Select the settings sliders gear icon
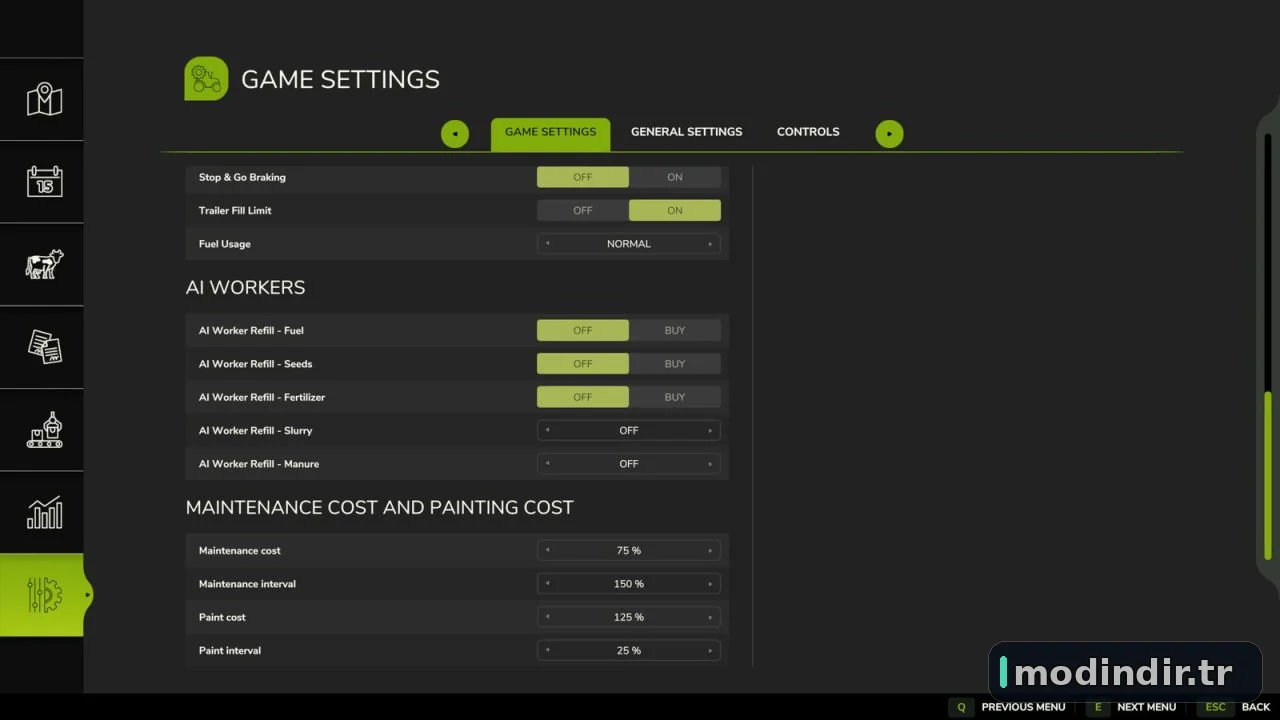The height and width of the screenshot is (720, 1280). click(44, 595)
